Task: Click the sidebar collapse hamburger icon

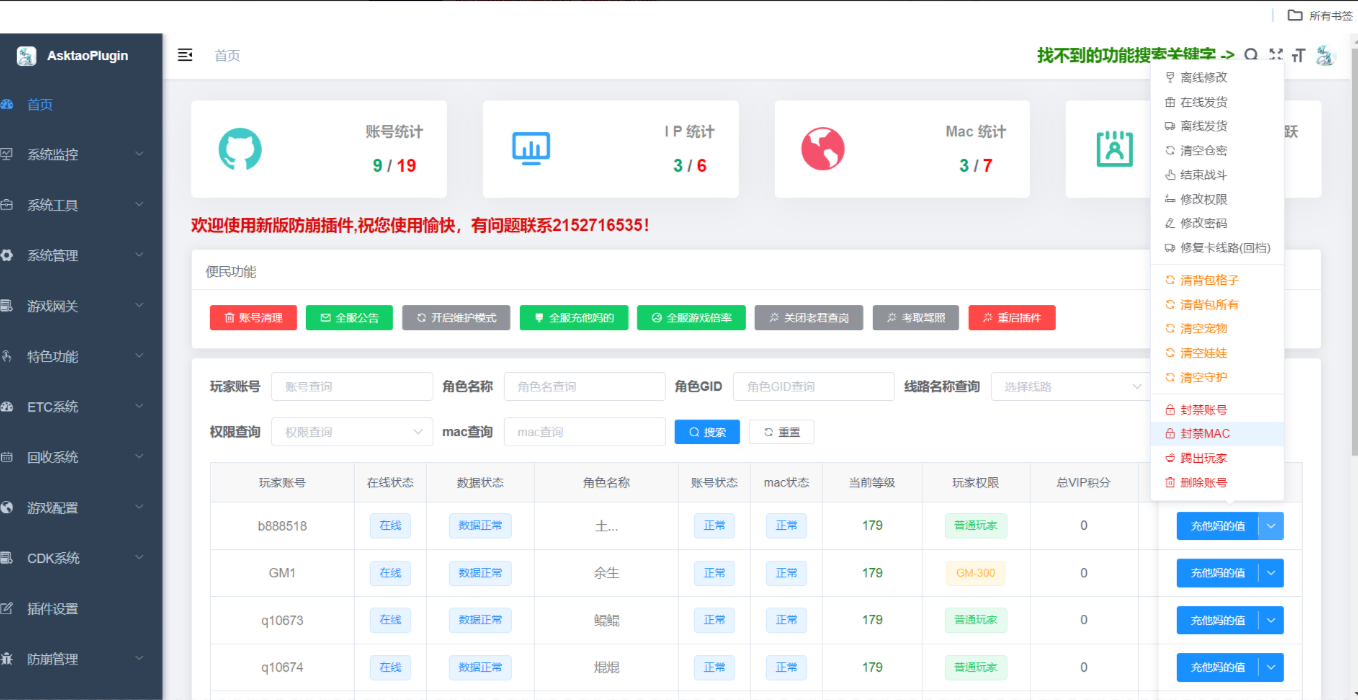Action: 185,55
